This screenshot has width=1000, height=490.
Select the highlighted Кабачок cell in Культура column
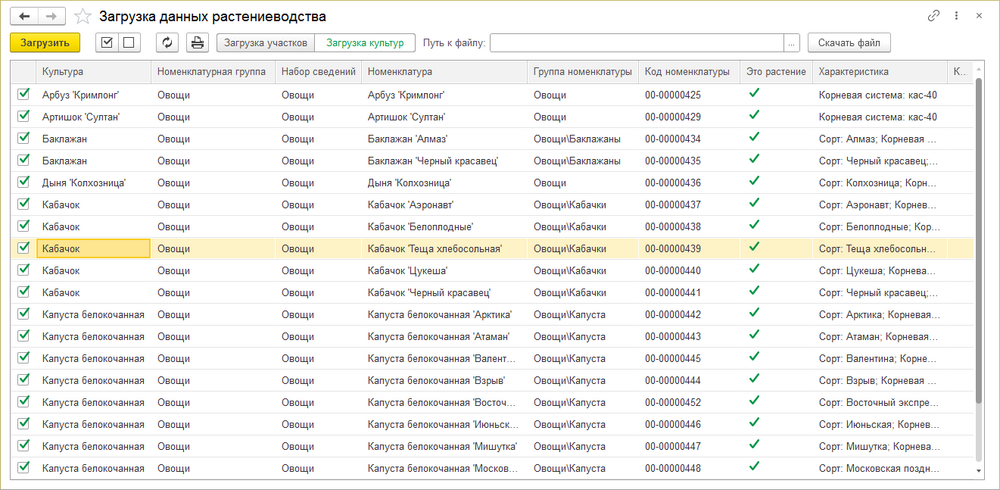(x=93, y=248)
